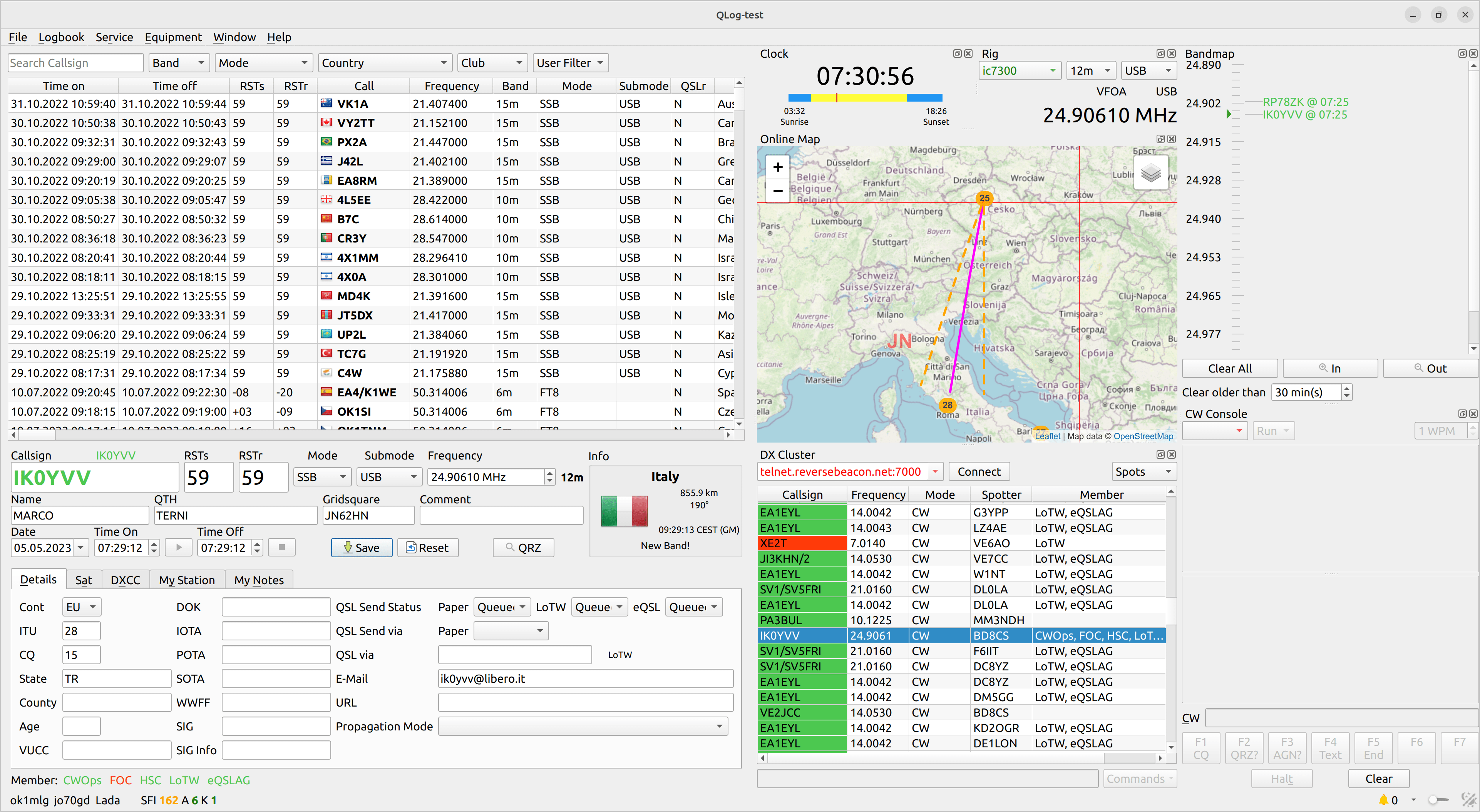Zoom in on the online map
The image size is (1480, 812).
[x=777, y=167]
